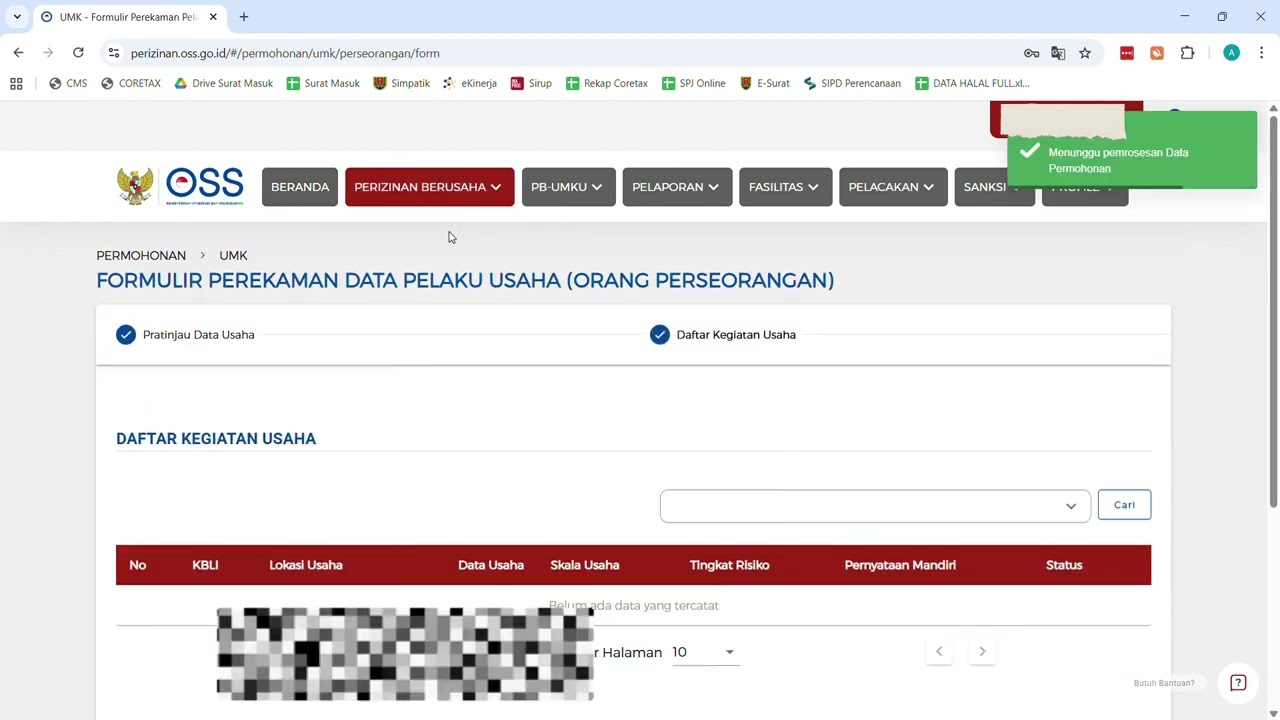Open the DATA HALAL FULL bookmark

tap(972, 83)
